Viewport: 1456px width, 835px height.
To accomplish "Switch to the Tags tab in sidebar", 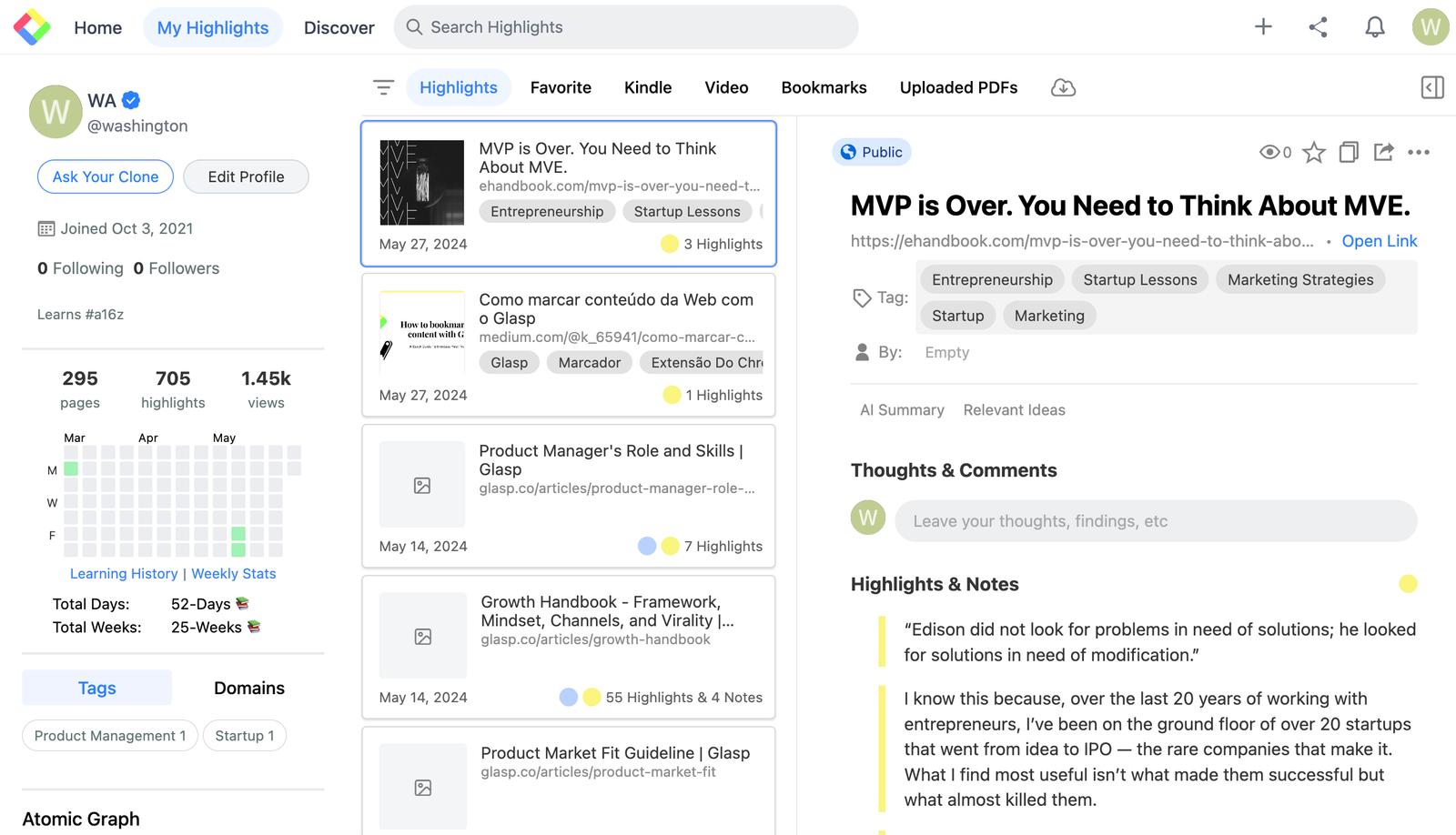I will 97,688.
